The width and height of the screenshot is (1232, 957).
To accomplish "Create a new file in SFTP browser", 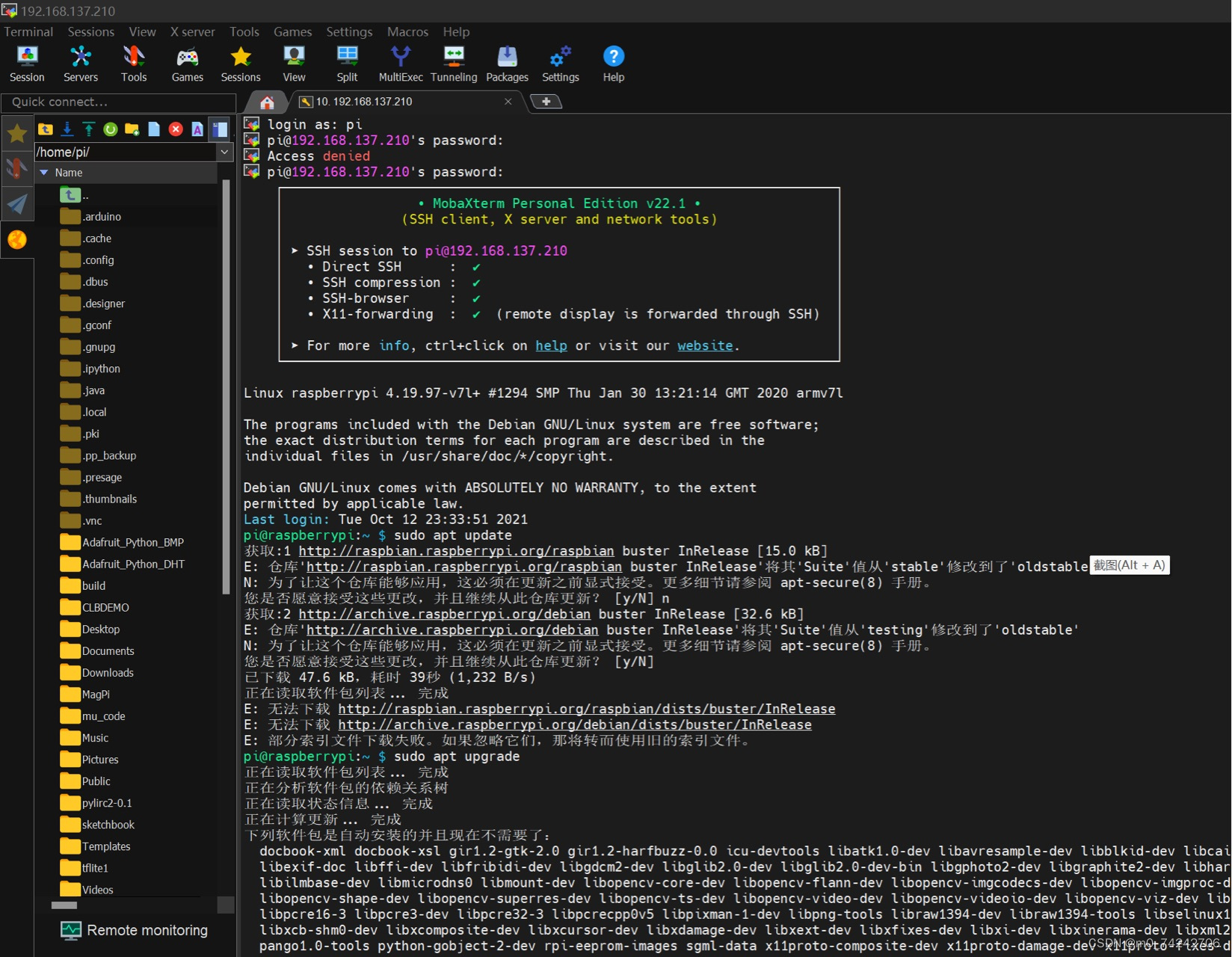I will click(154, 129).
